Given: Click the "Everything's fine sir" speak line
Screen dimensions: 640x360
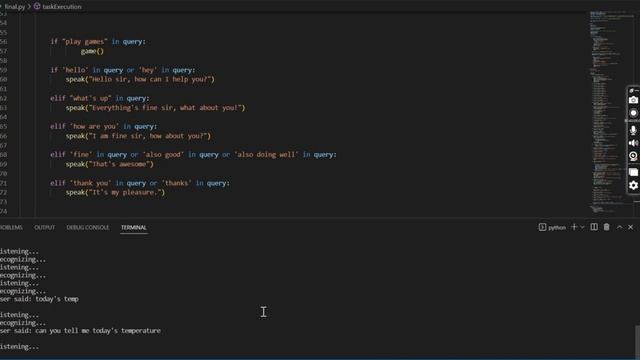Looking at the screenshot, I should (156, 108).
